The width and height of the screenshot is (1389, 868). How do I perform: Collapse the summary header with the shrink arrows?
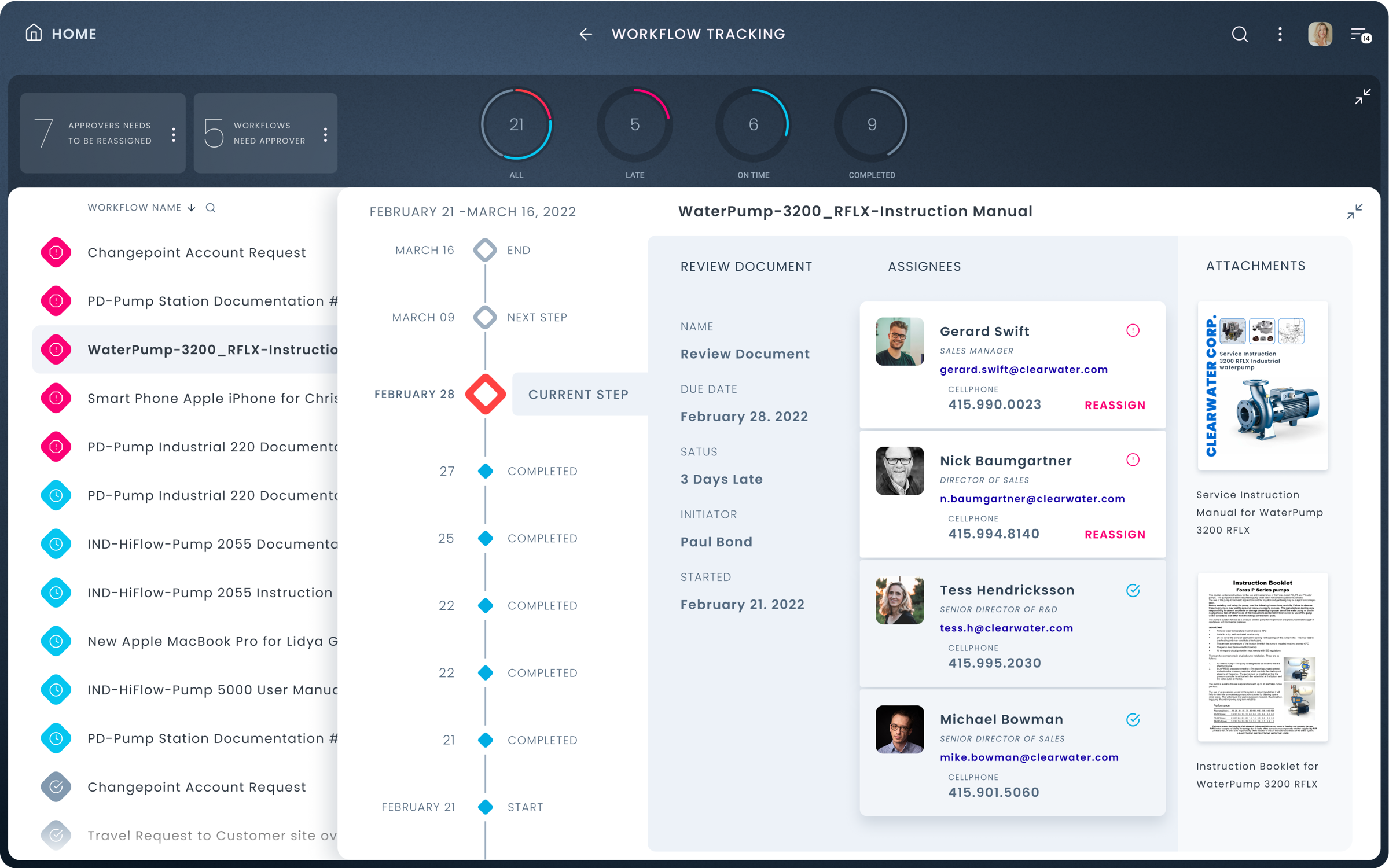tap(1362, 96)
